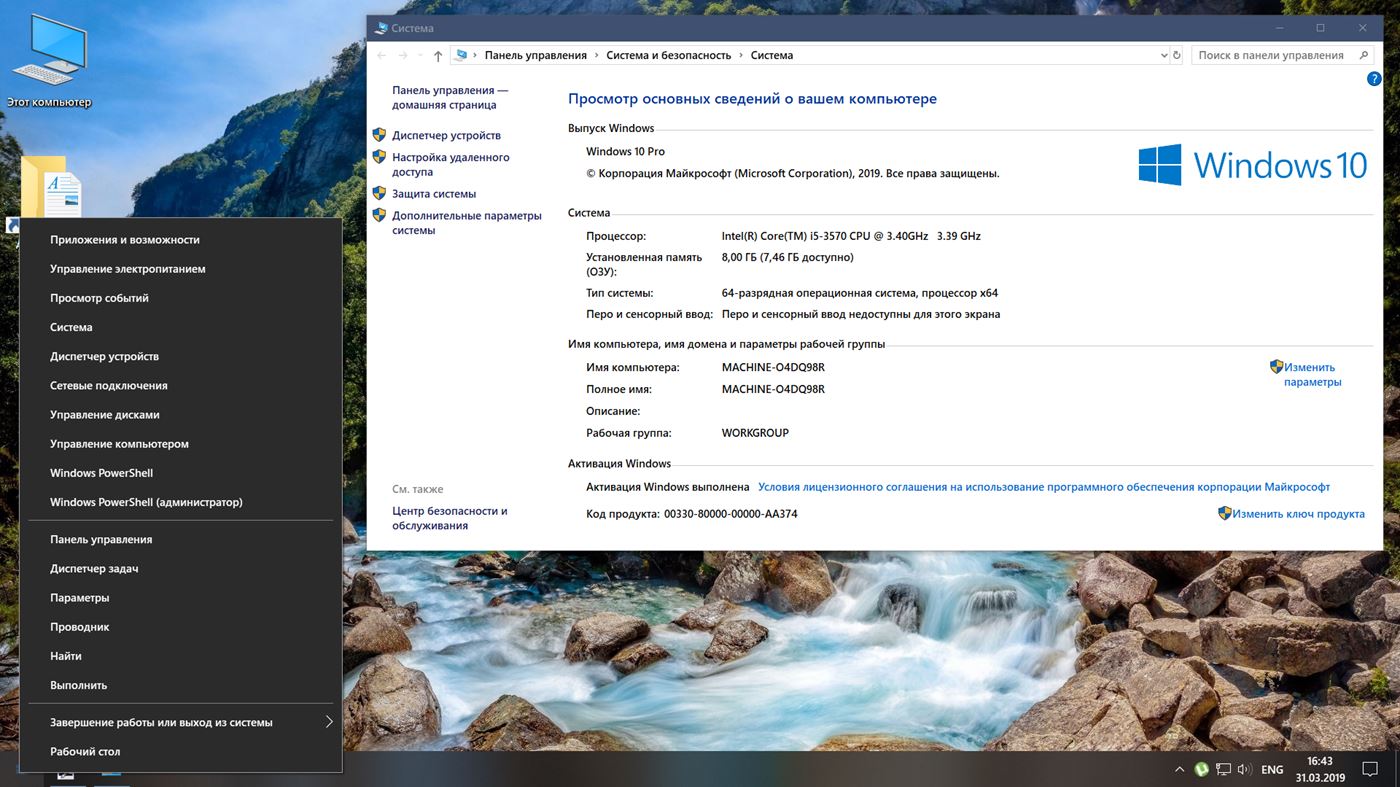This screenshot has width=1400, height=787.
Task: Click the shield icon beside Изменить ключ продукта
Action: (x=1224, y=513)
